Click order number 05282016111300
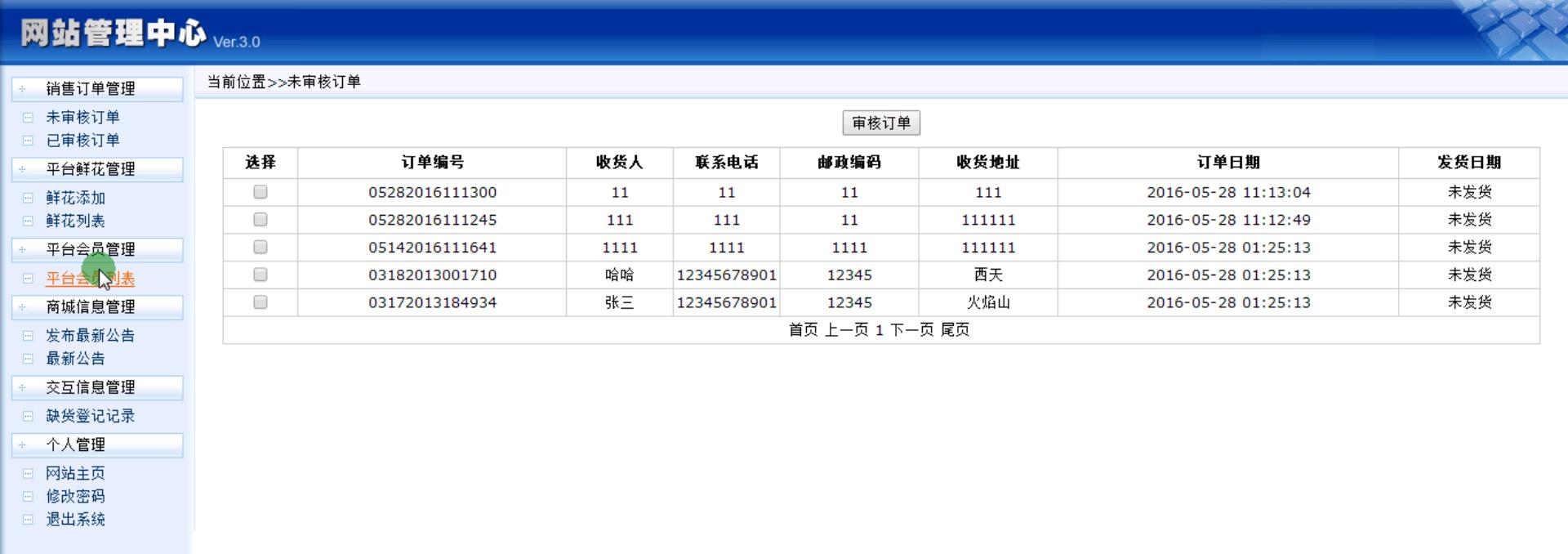The image size is (1568, 554). [x=432, y=193]
